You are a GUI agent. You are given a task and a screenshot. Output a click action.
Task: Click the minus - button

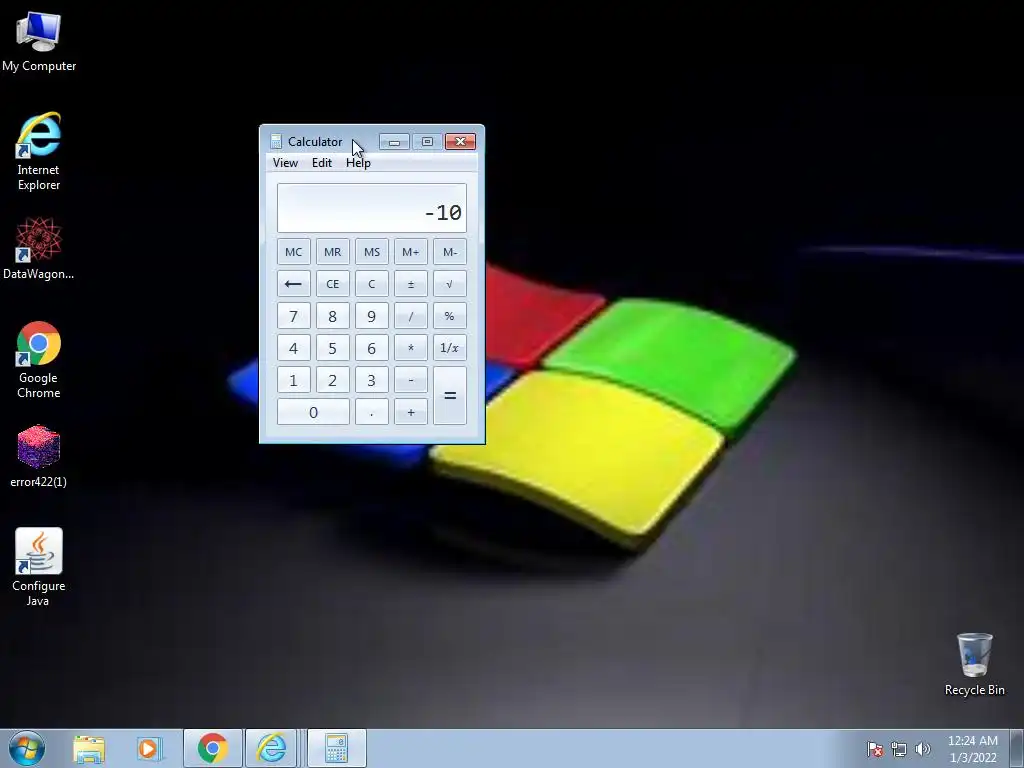pos(411,380)
